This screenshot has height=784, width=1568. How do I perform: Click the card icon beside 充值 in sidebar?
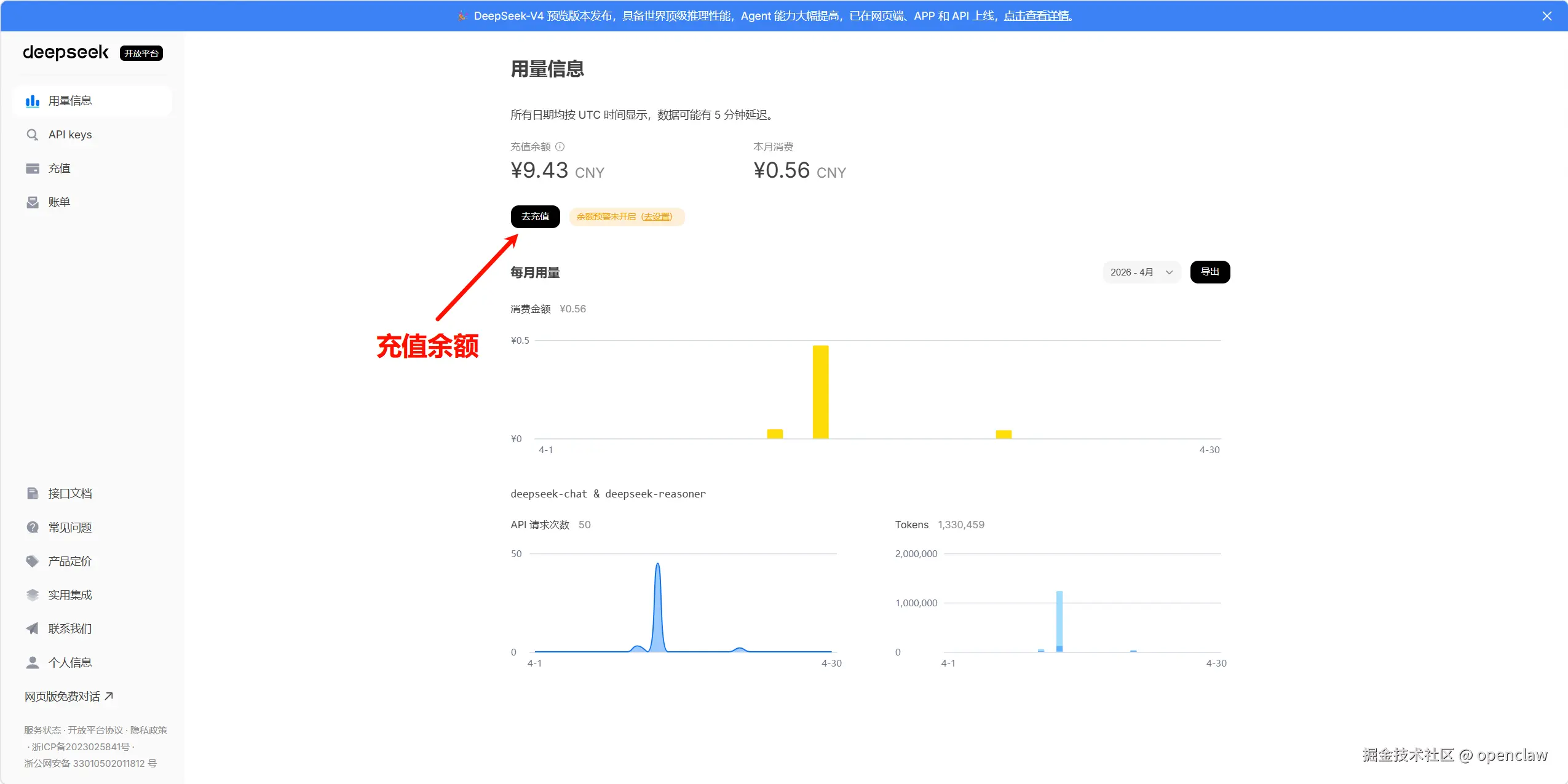pyautogui.click(x=33, y=168)
